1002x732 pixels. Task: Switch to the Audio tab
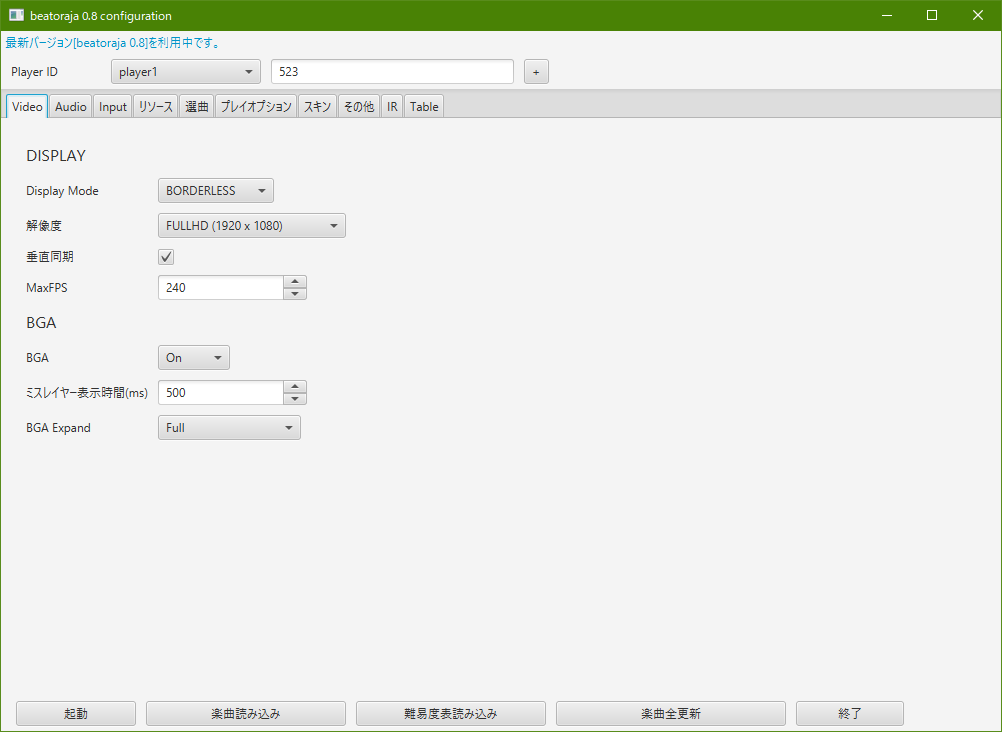click(x=70, y=107)
